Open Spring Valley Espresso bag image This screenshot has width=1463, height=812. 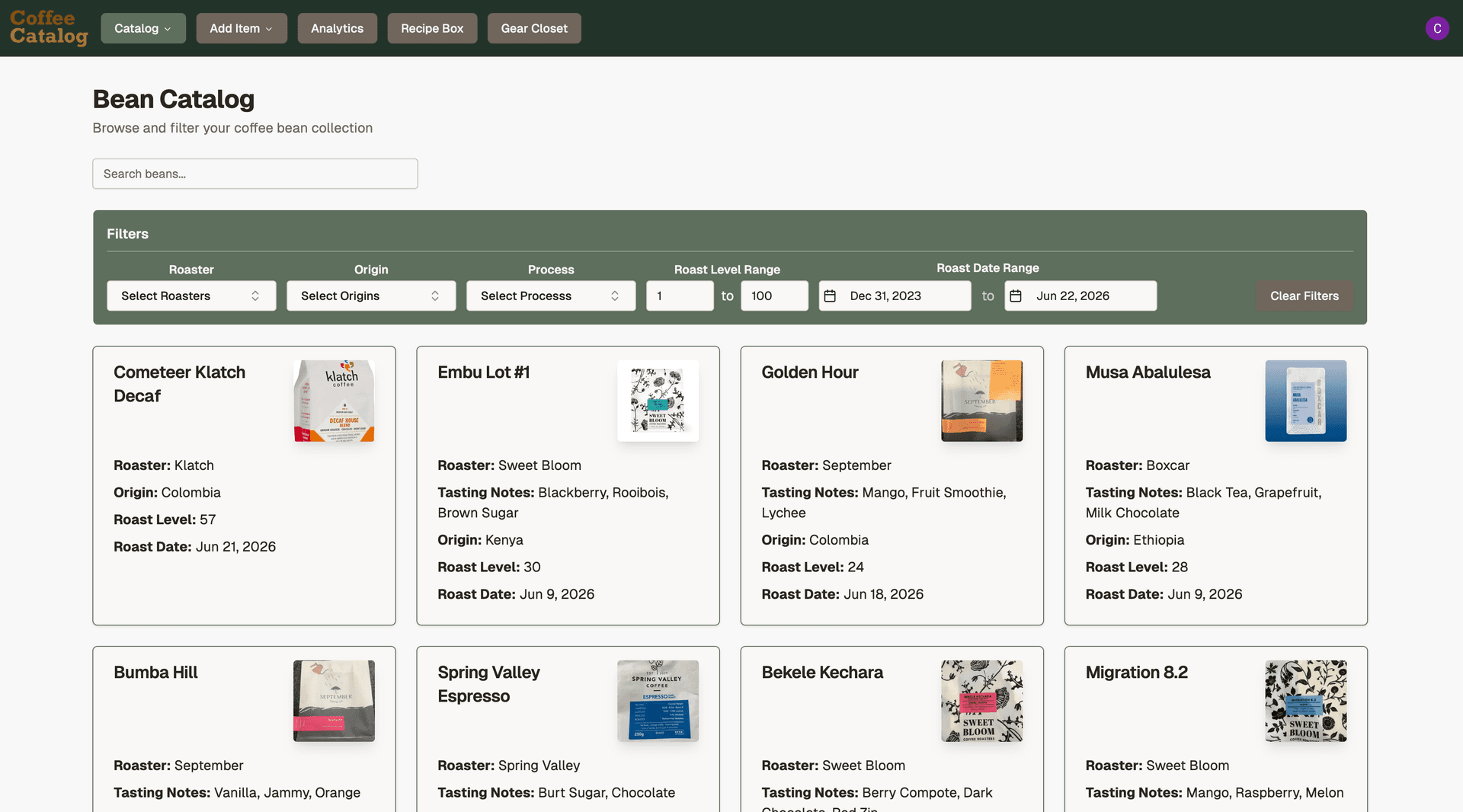pos(658,701)
